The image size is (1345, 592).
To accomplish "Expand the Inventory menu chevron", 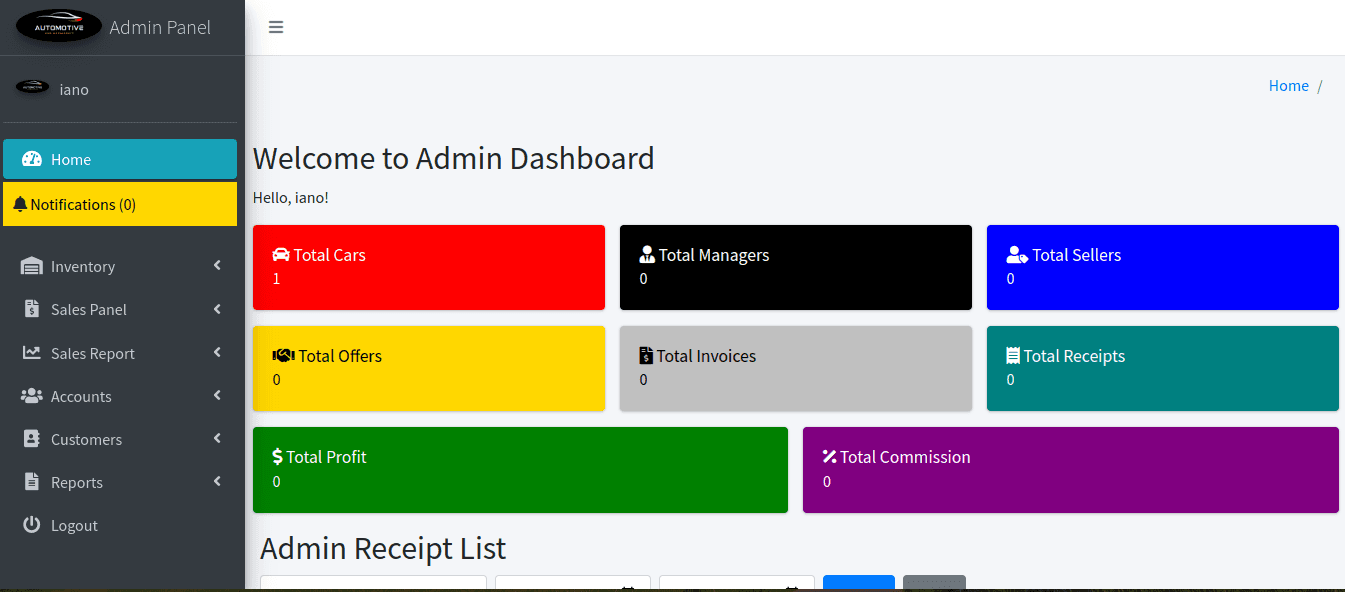I will point(217,266).
